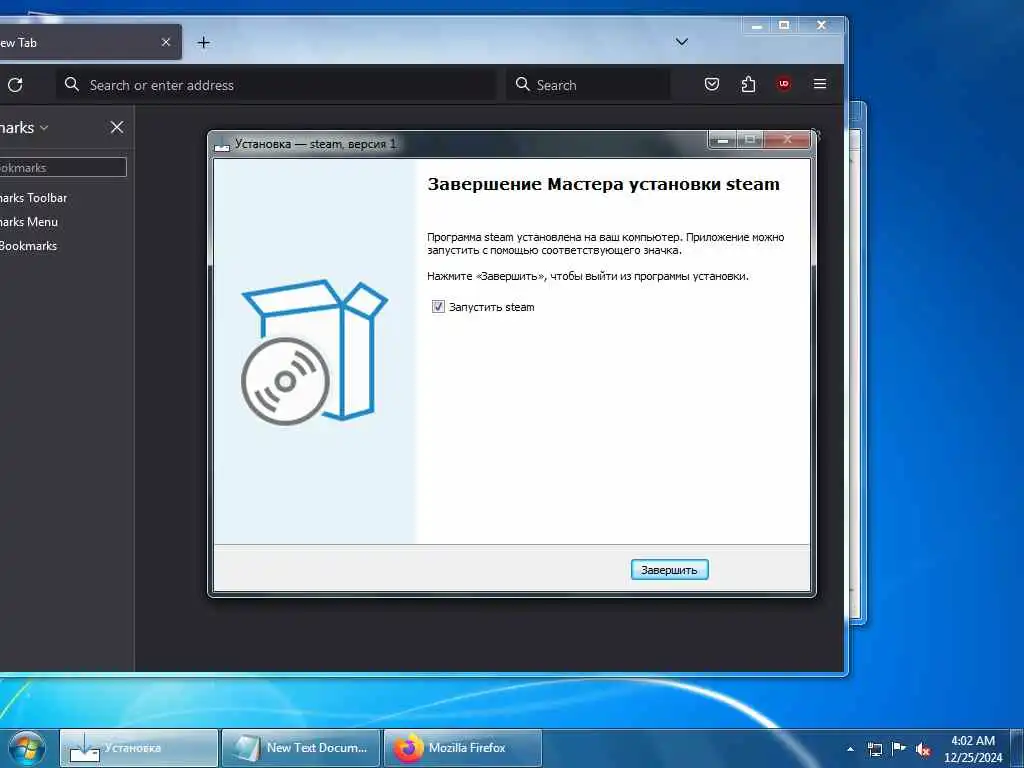Switch to Mozilla Firefox taskbar button

click(463, 748)
